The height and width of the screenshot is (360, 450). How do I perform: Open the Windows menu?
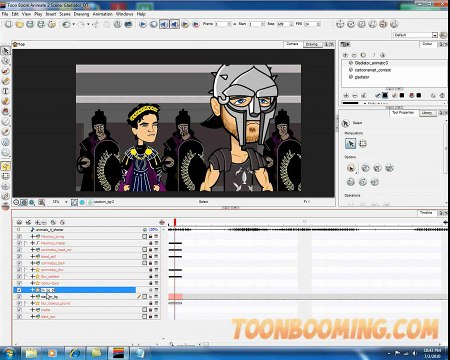pos(125,14)
